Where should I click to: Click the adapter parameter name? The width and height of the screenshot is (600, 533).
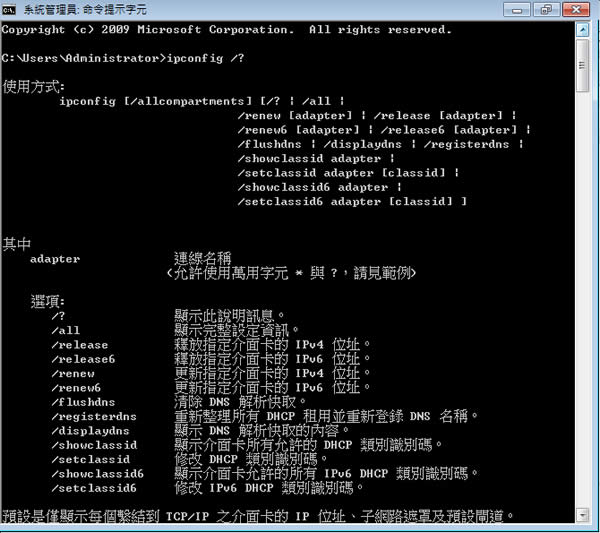[55, 259]
